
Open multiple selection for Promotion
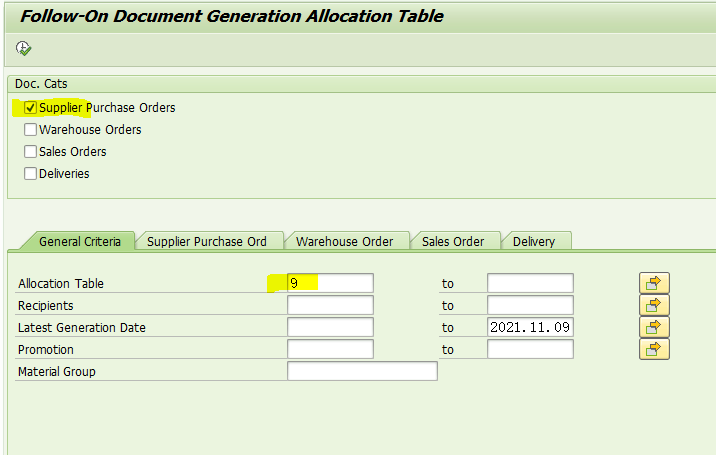click(x=654, y=349)
